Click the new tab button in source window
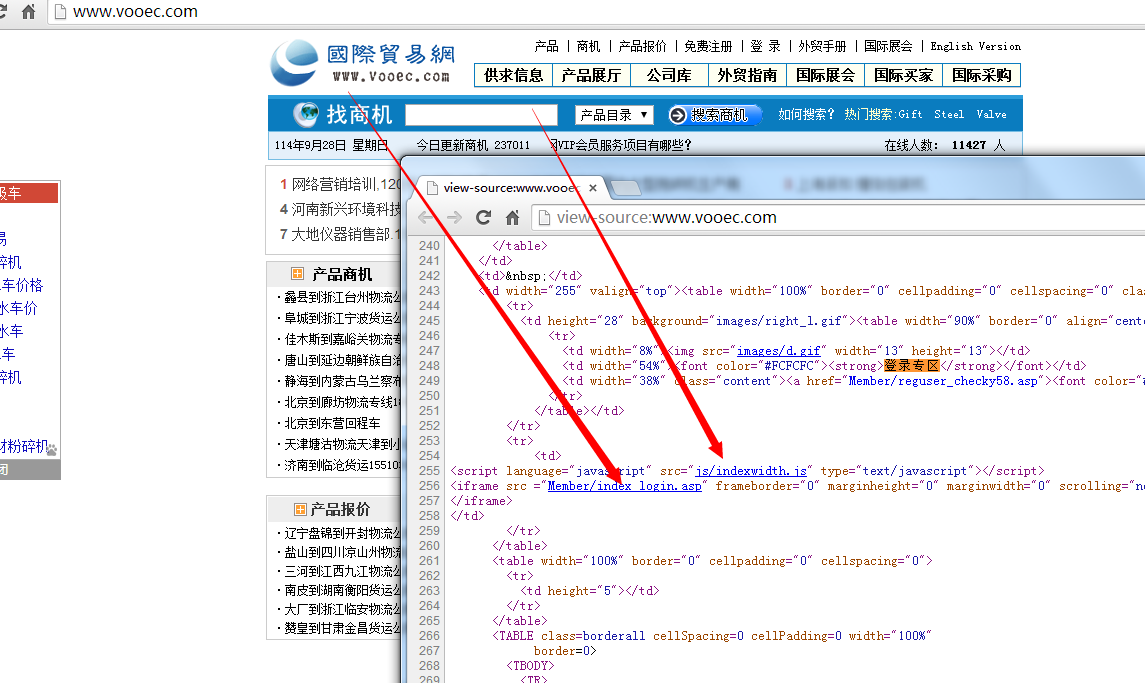1145x683 pixels. click(624, 187)
